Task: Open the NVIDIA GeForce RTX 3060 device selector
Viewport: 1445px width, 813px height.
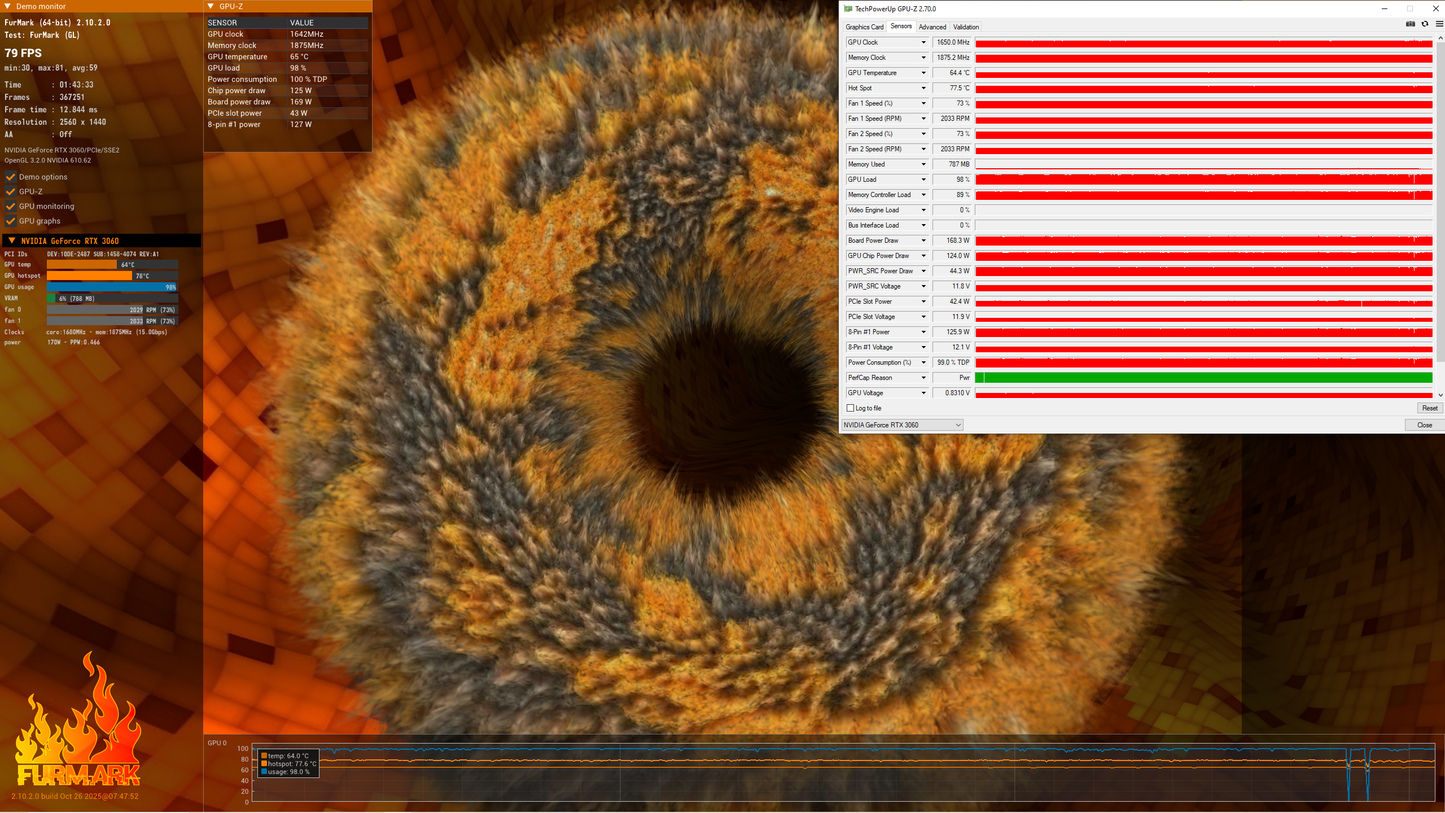Action: [x=902, y=425]
